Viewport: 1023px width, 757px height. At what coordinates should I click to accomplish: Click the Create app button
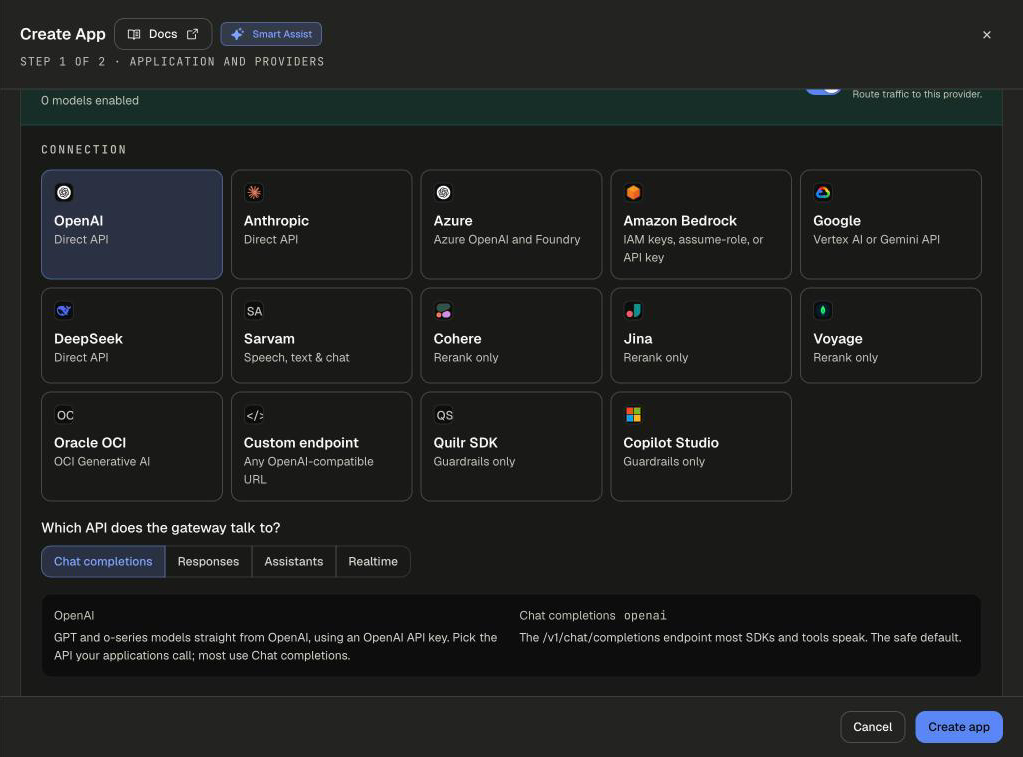(958, 726)
